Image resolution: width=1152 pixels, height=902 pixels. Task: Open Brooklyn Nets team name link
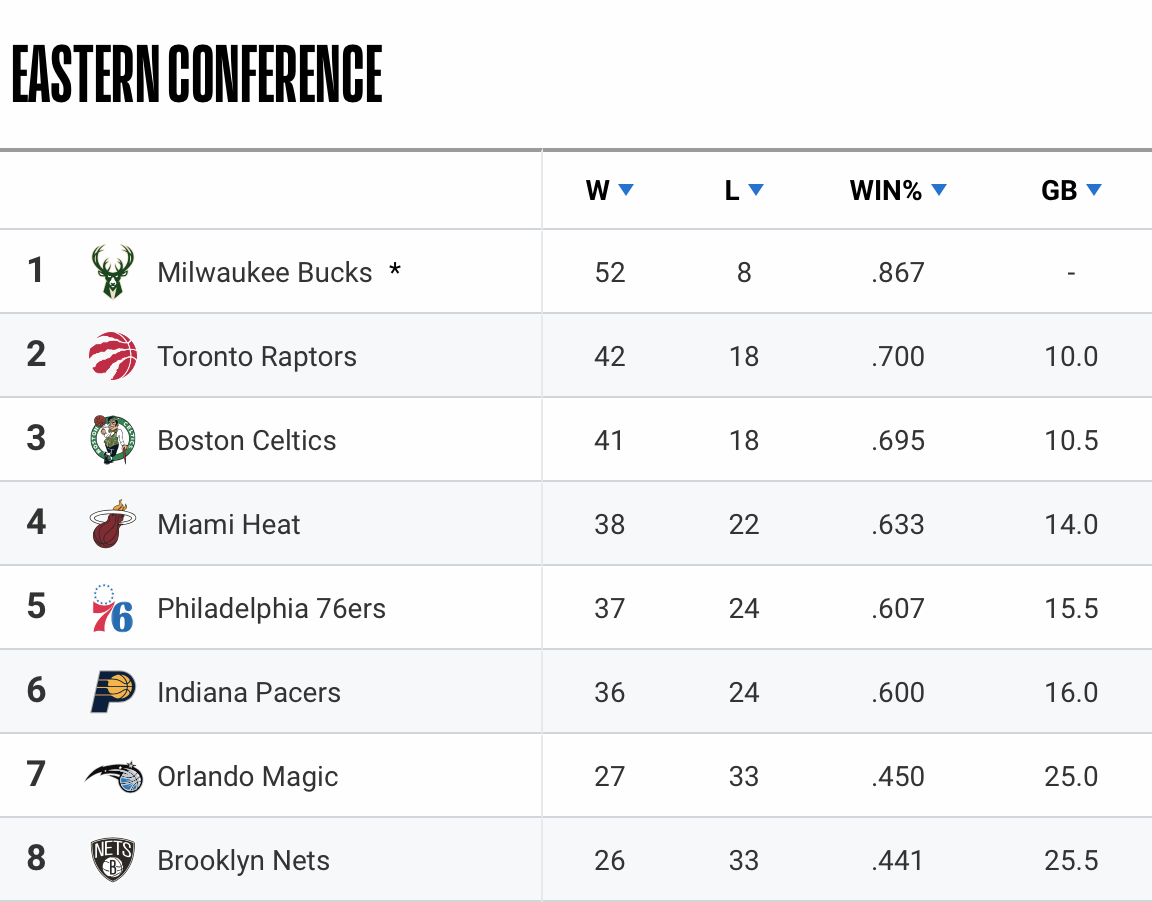(243, 861)
